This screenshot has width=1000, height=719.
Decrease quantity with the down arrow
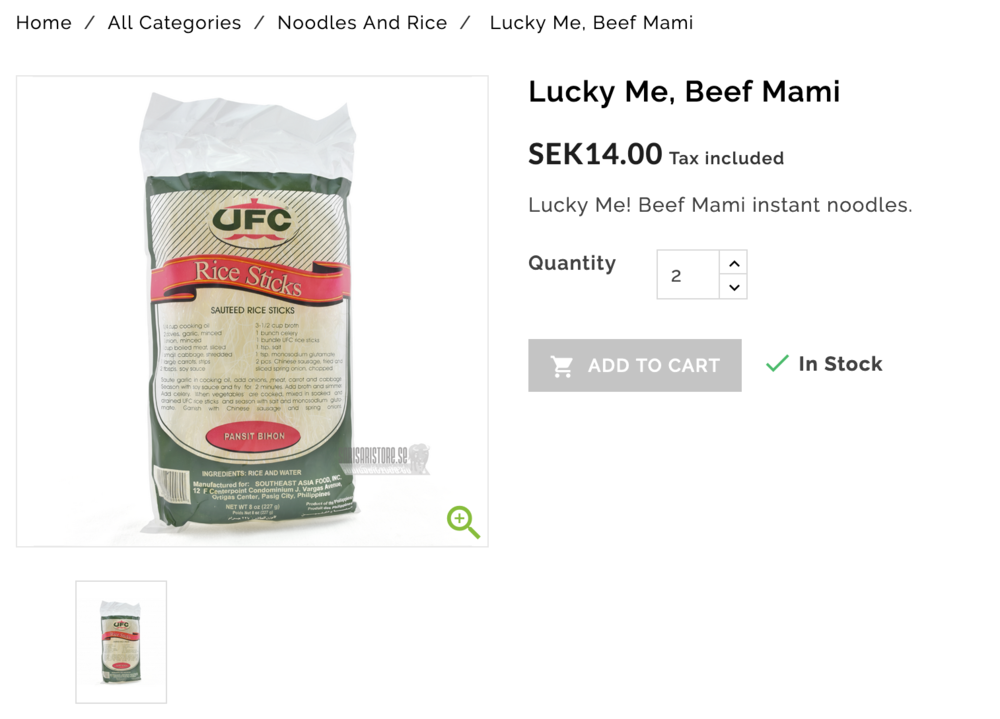(734, 287)
